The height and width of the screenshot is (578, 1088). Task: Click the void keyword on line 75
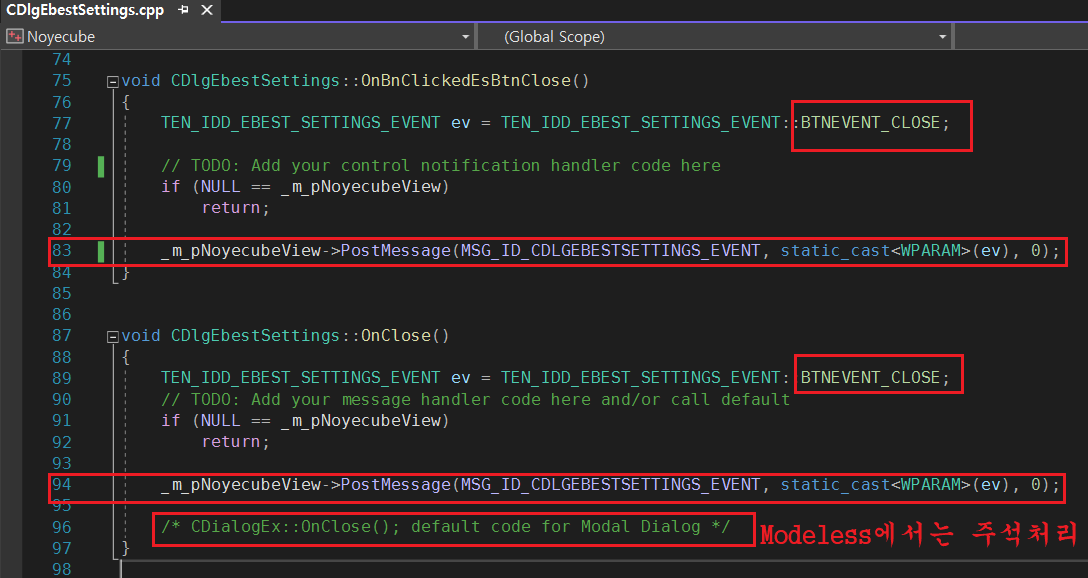click(x=141, y=80)
